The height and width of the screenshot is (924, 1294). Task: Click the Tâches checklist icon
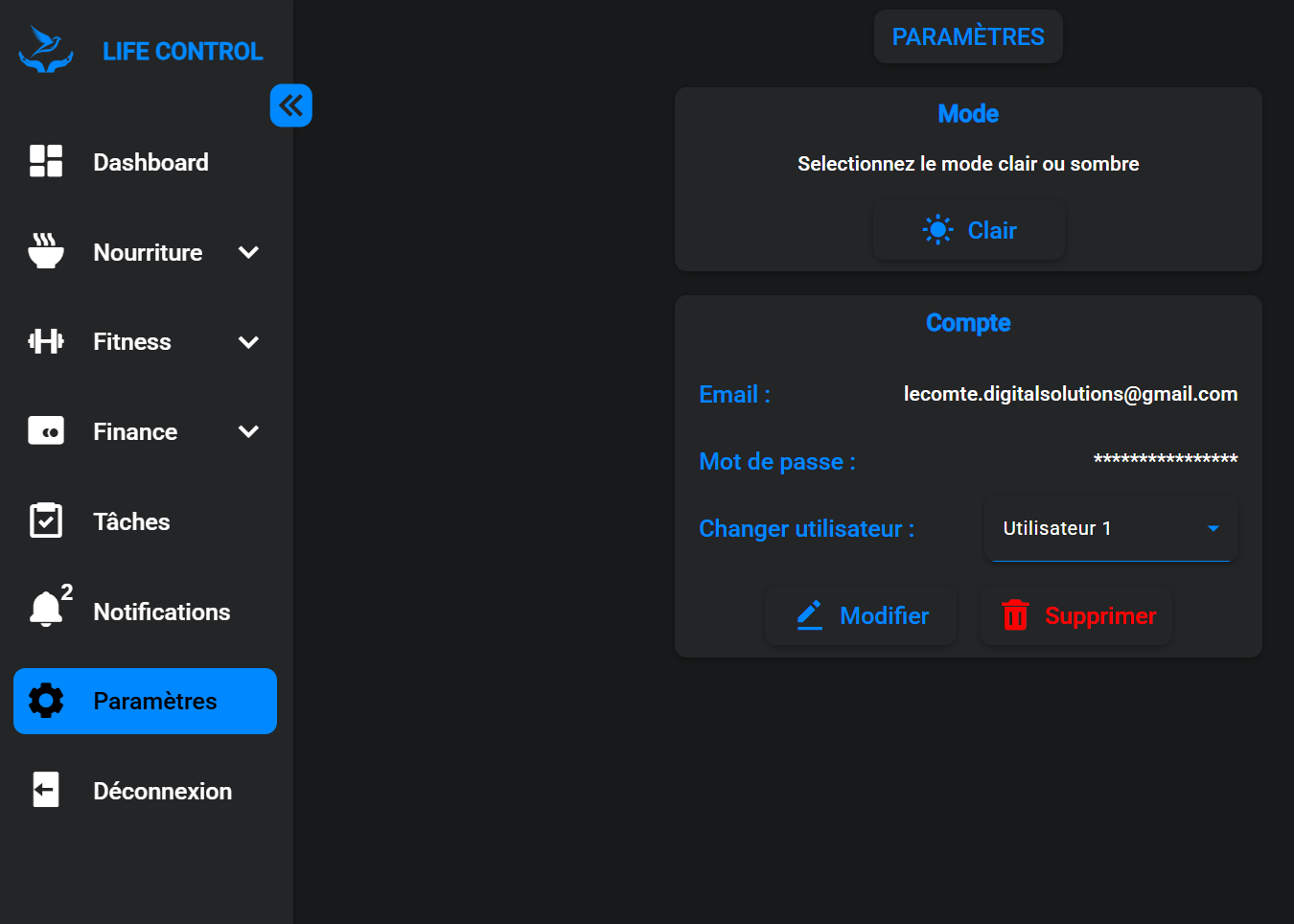(x=45, y=520)
